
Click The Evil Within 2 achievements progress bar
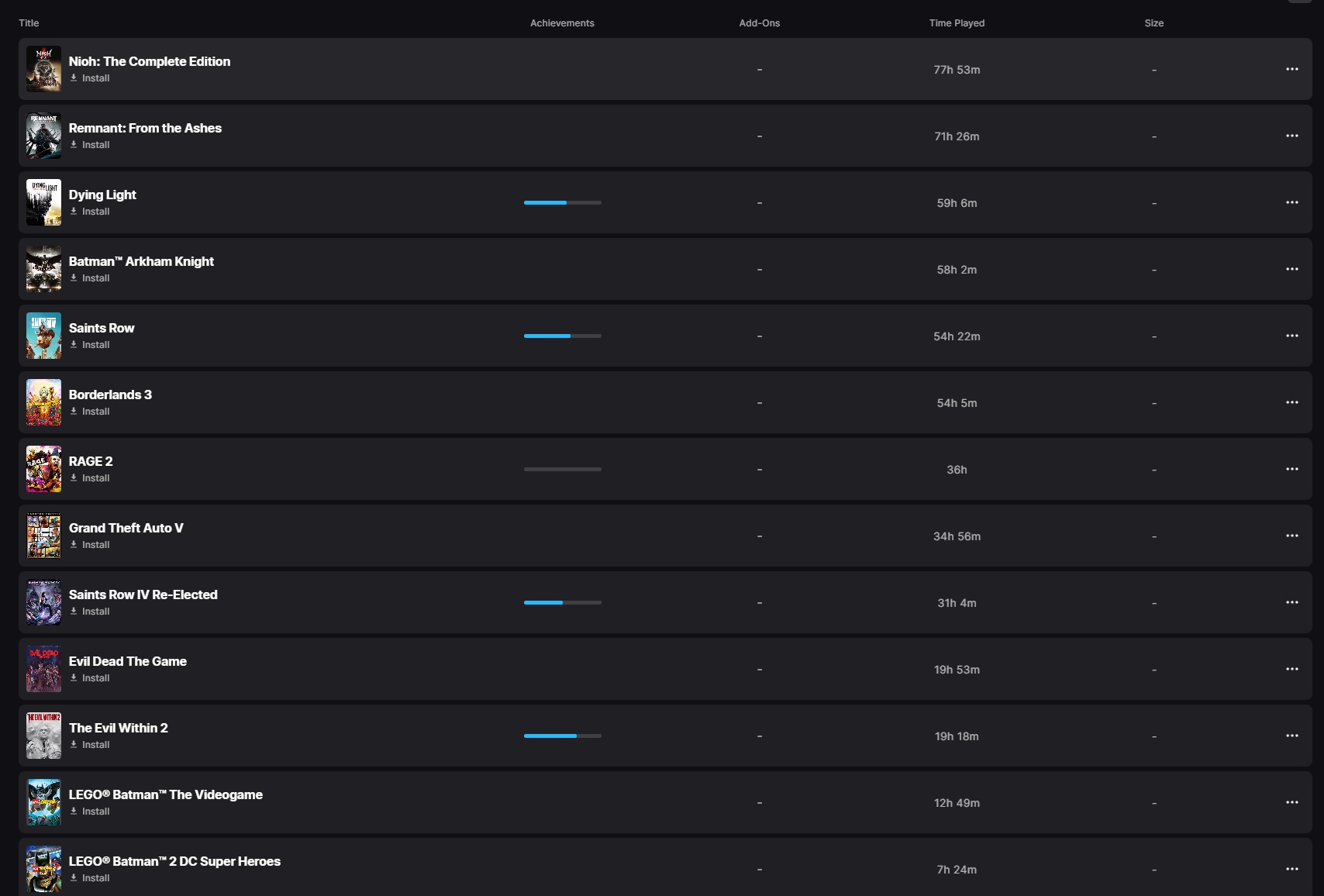[563, 736]
